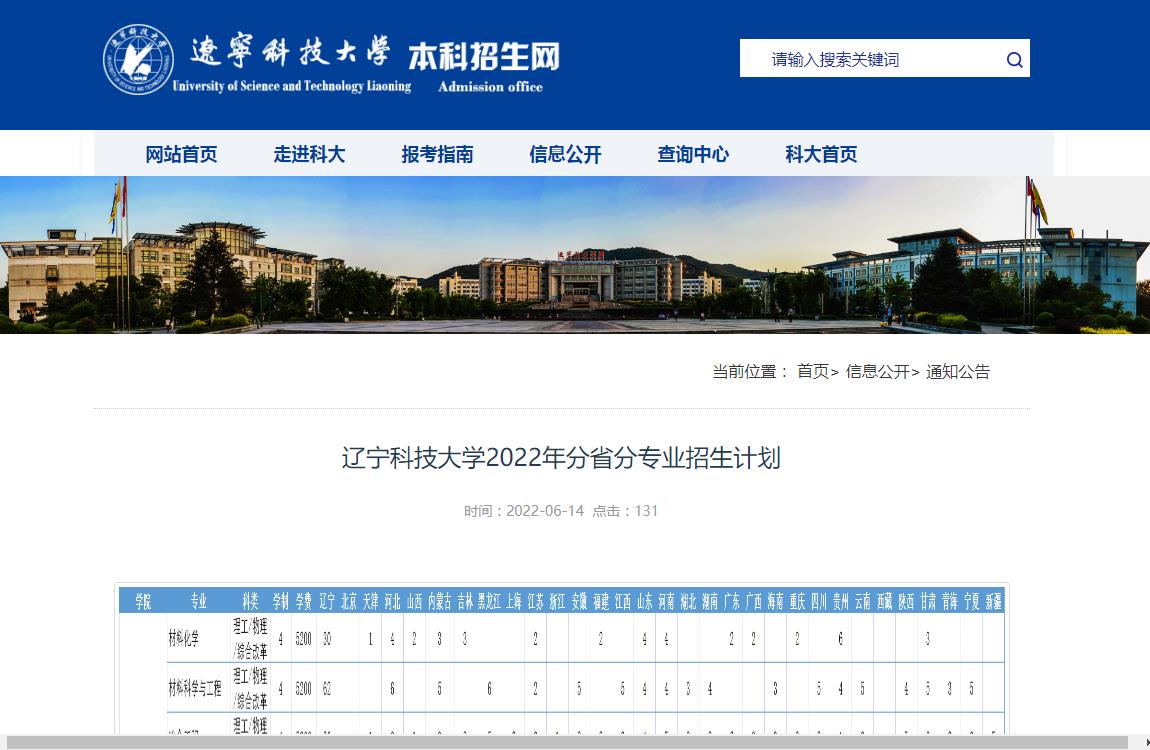The height and width of the screenshot is (750, 1150).
Task: Click the 材料化学 major cell
Action: 183,639
